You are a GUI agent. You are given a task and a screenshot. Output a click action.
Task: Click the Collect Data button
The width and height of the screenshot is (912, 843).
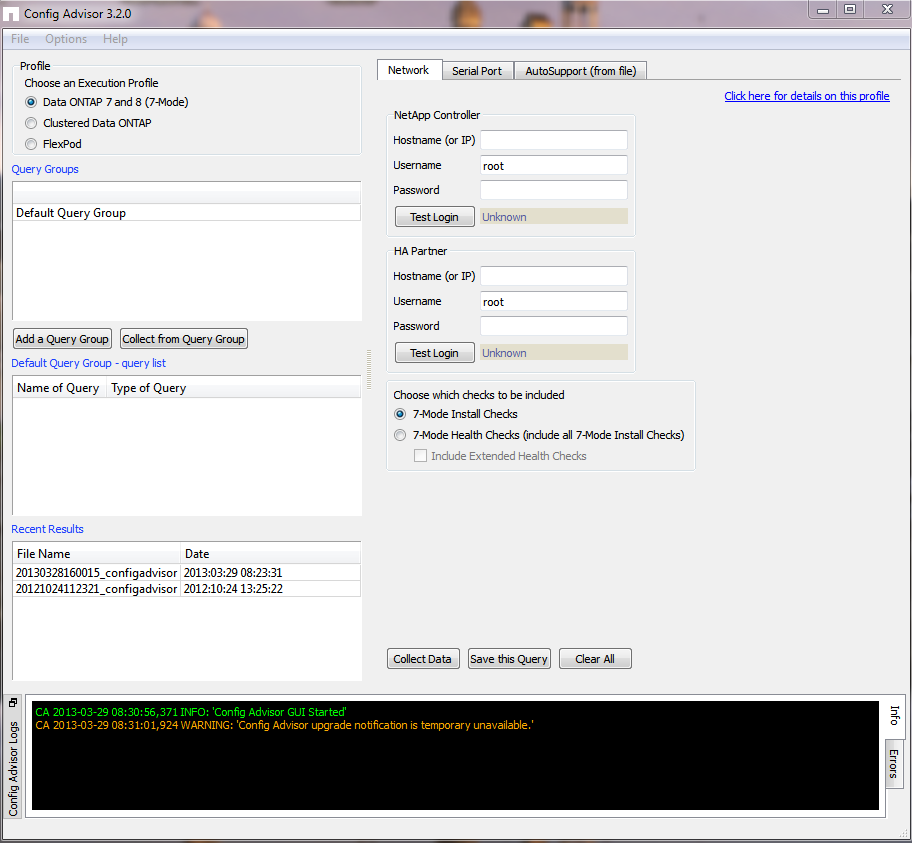[423, 659]
